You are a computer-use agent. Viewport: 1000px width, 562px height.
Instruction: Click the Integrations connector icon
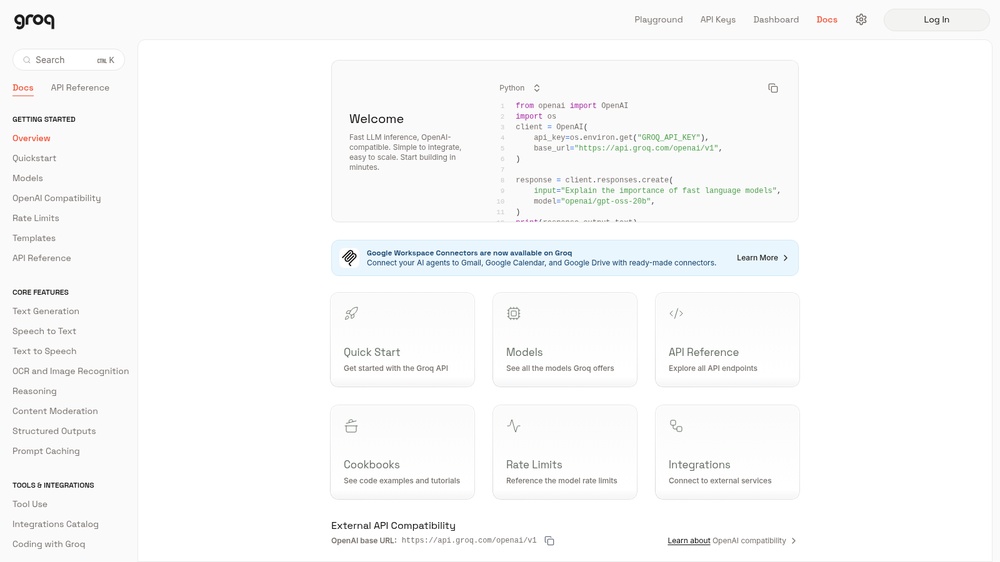click(x=676, y=425)
